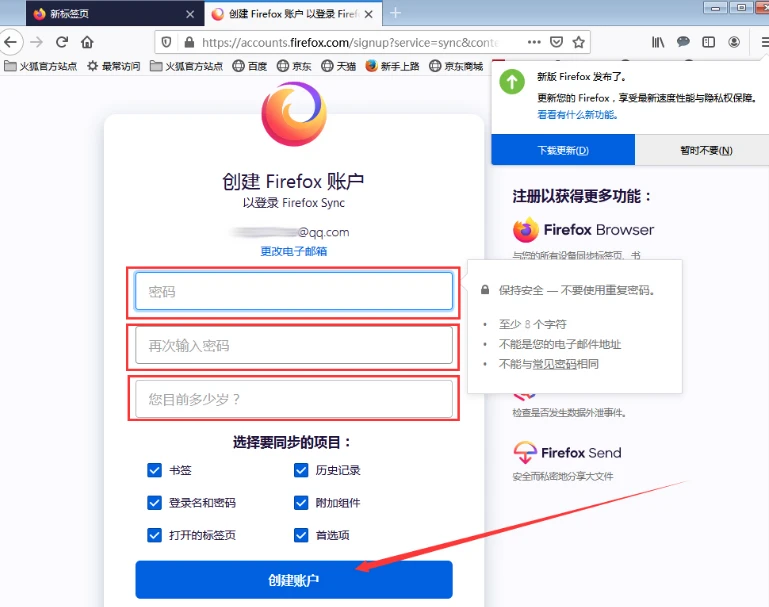Show tracking protection shield info
The image size is (769, 607).
[x=166, y=42]
